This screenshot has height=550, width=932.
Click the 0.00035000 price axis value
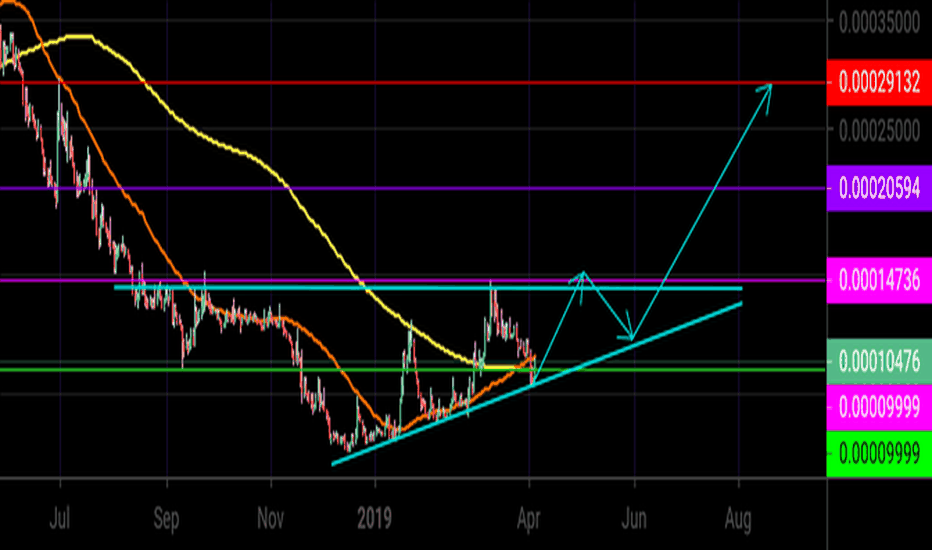tap(879, 23)
